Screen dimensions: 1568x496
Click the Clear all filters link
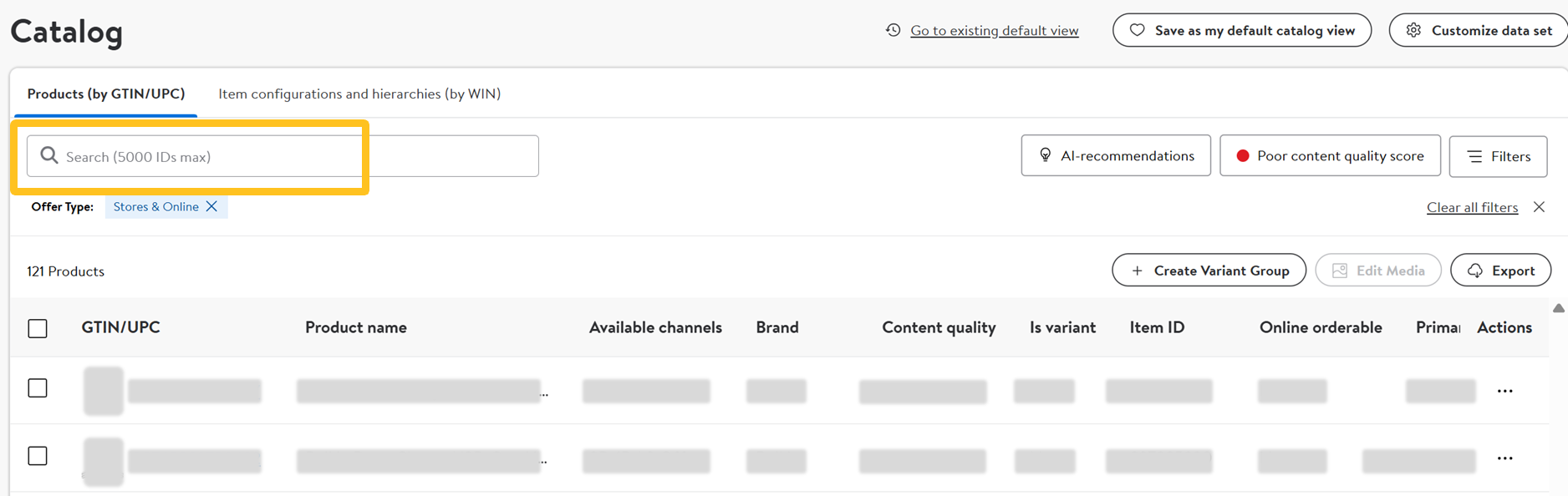1472,207
